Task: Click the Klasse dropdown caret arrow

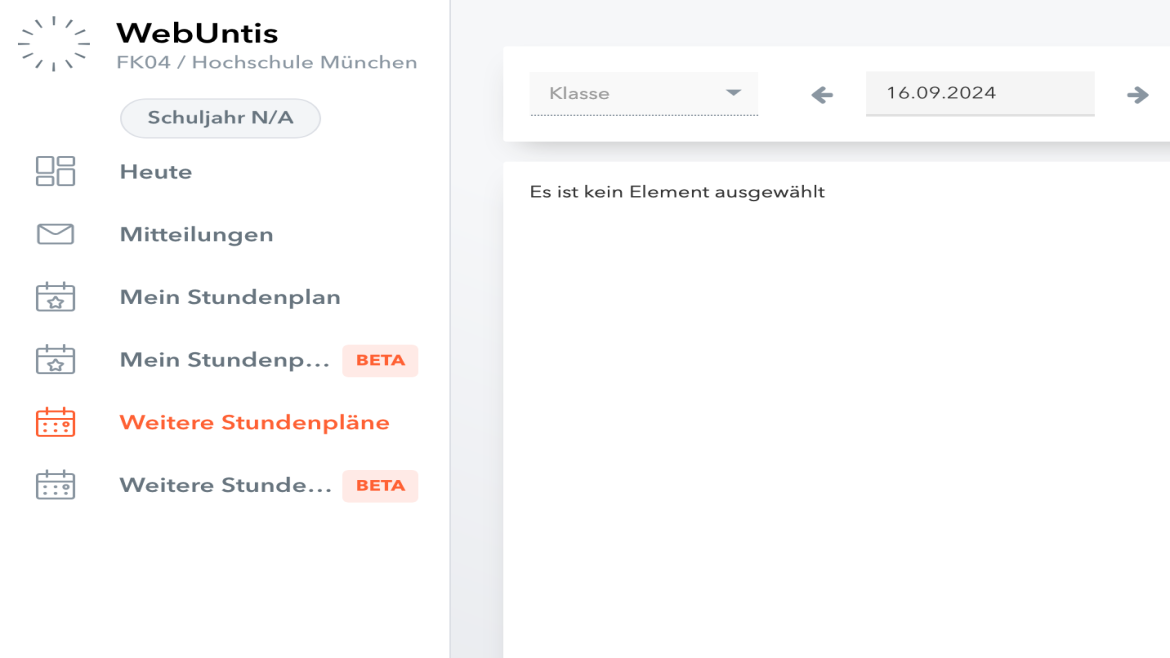Action: [733, 93]
